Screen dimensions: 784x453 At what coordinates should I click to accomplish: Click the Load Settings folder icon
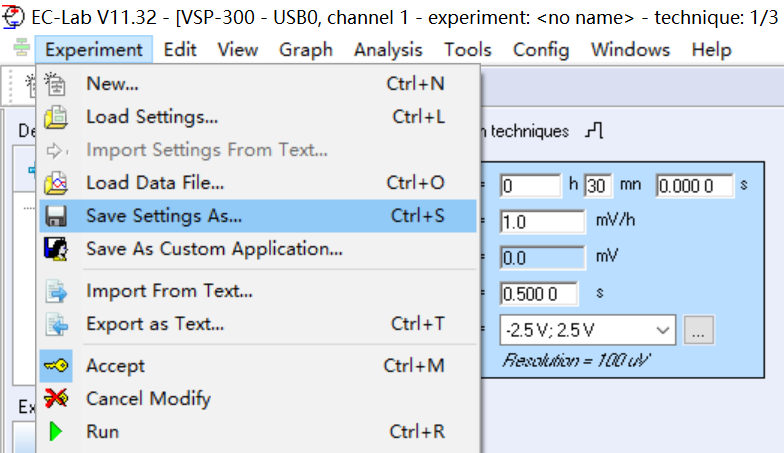pos(56,118)
